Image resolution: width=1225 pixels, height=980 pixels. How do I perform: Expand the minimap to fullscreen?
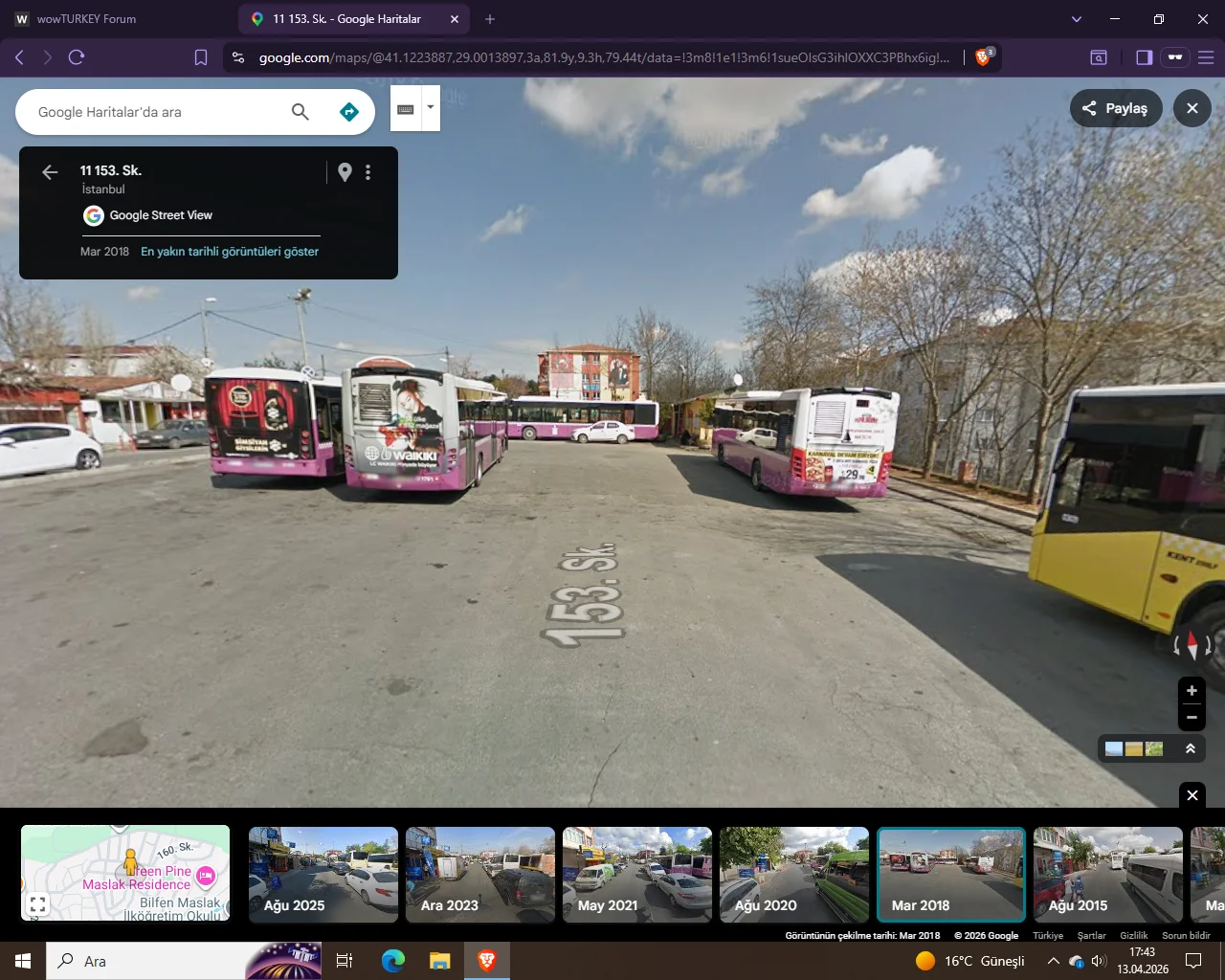point(37,903)
